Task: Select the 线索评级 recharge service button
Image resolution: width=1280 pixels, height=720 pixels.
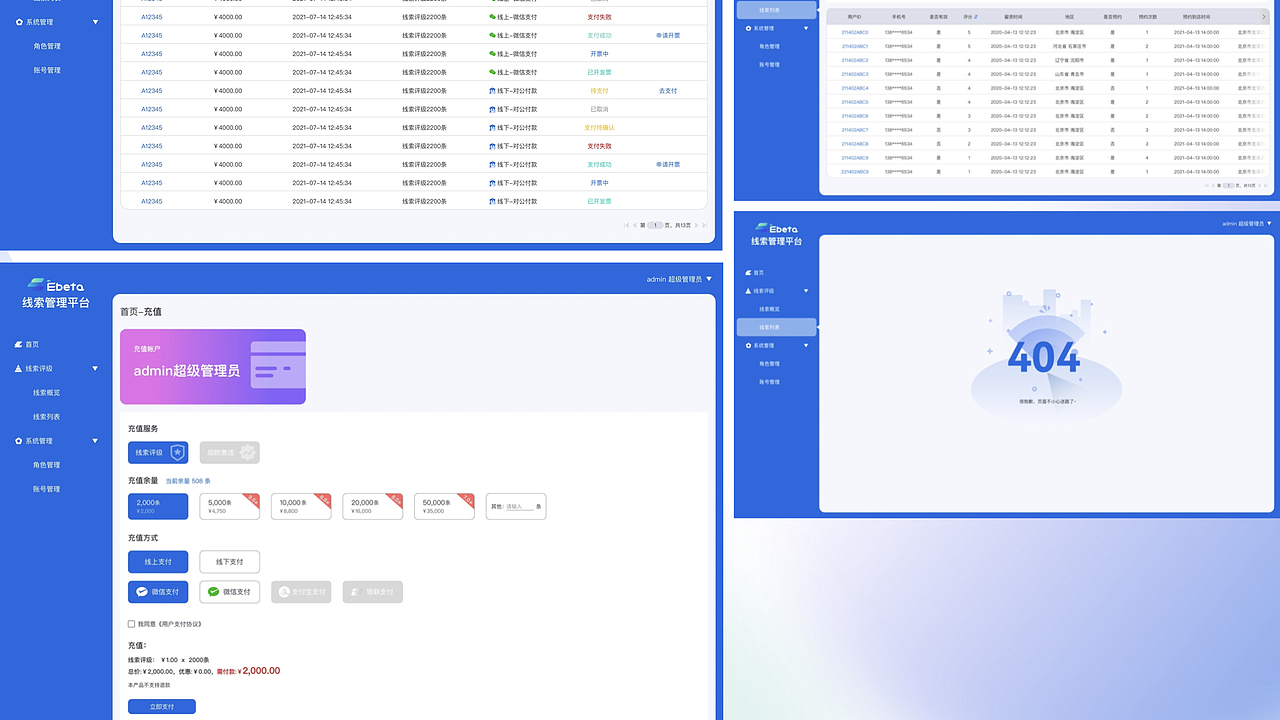Action: pos(158,452)
